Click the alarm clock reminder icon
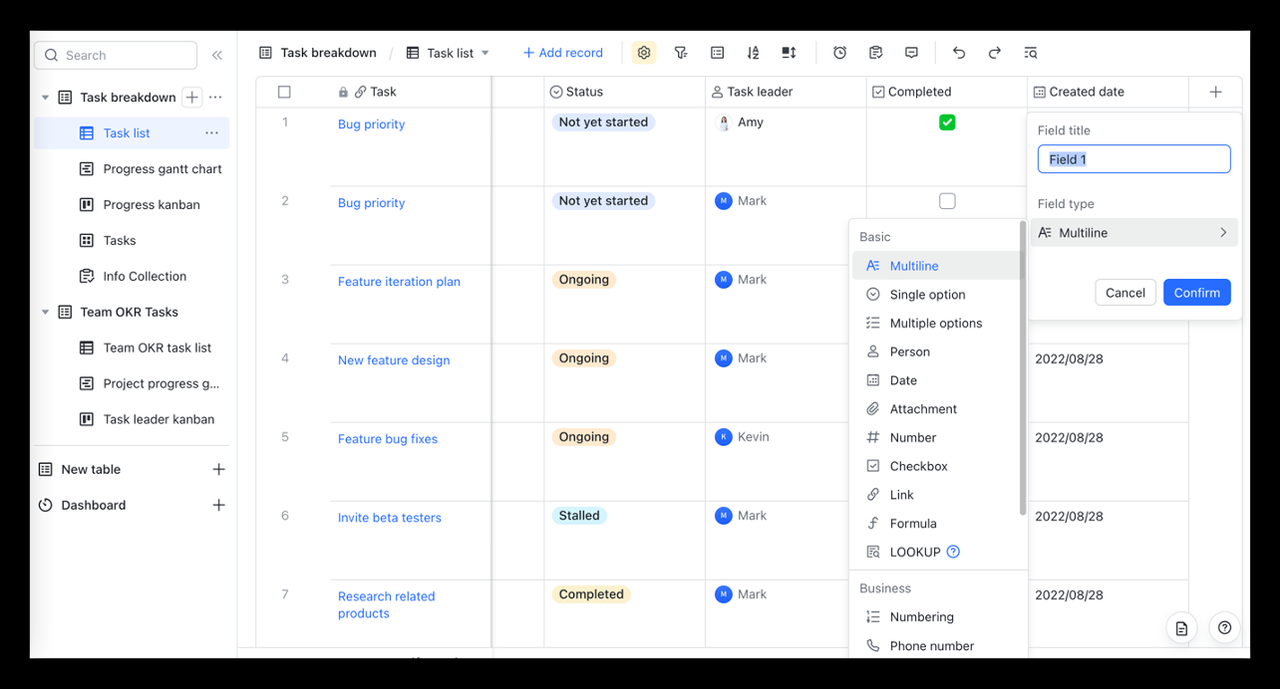1280x689 pixels. [840, 53]
